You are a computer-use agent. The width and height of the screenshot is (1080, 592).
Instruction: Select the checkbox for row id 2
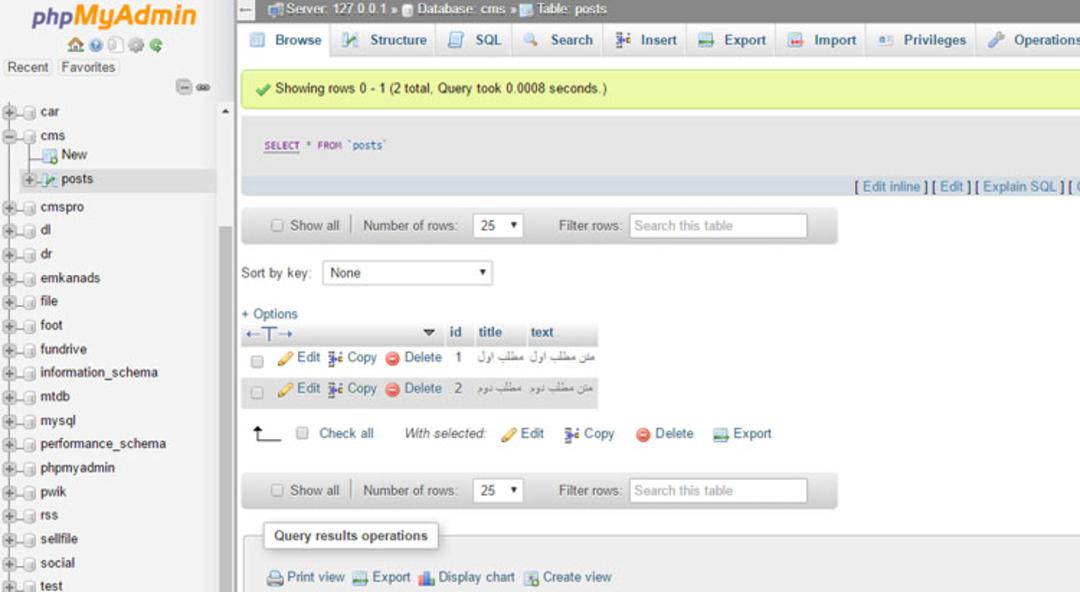click(257, 392)
